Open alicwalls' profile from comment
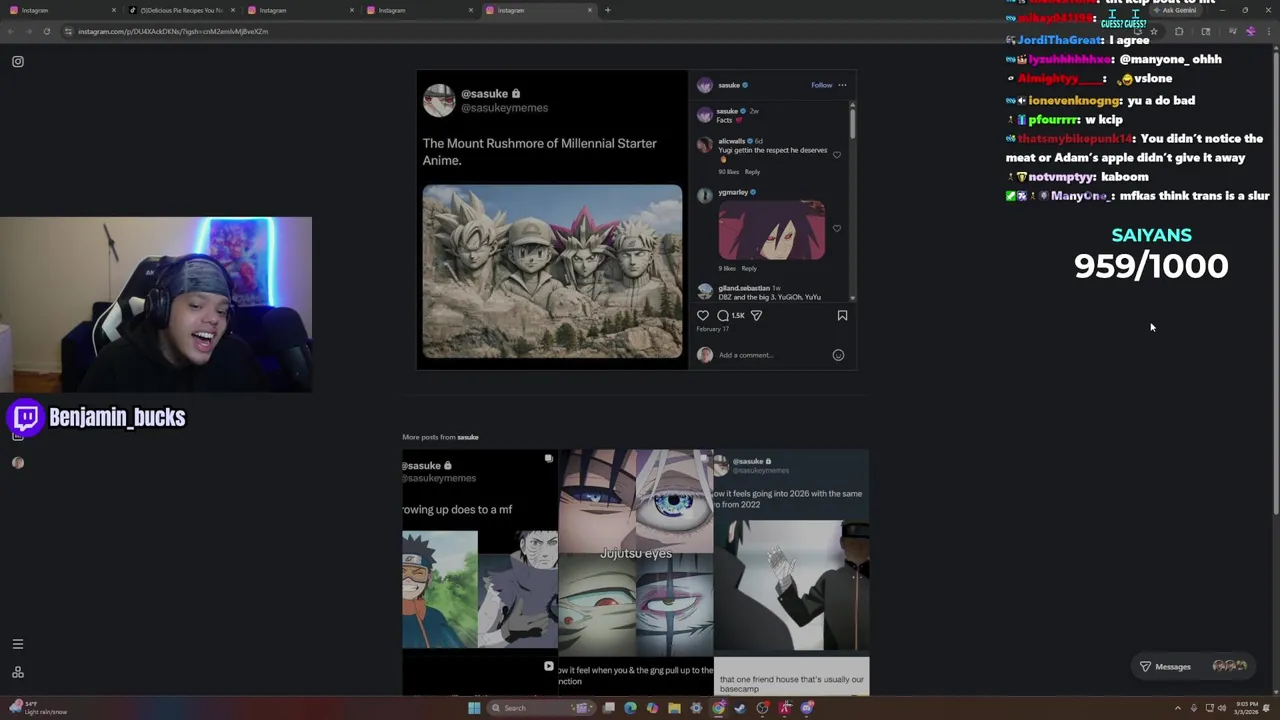 pyautogui.click(x=731, y=141)
